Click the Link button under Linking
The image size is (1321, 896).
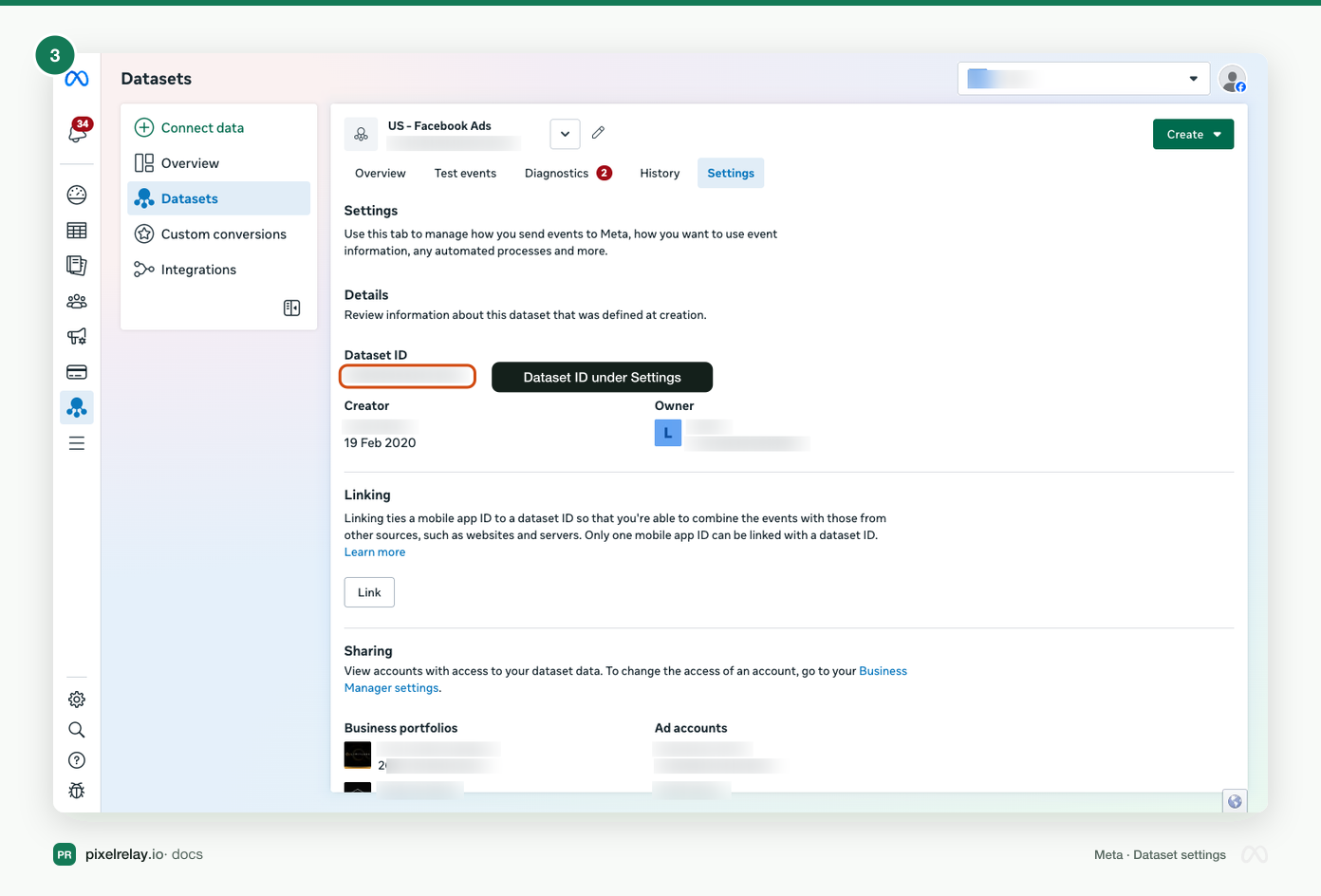pos(369,592)
